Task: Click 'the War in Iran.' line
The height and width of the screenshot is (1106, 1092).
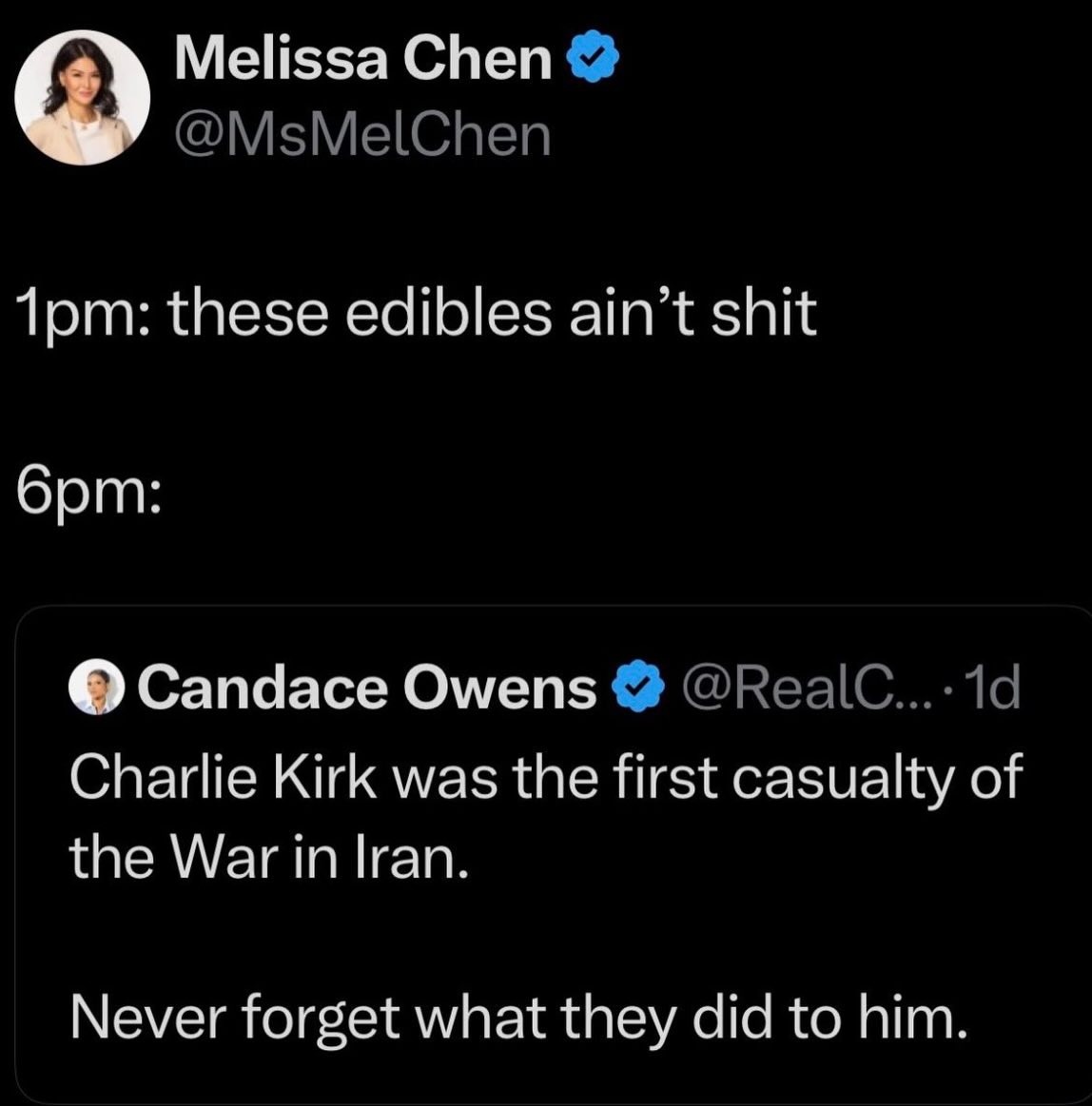Action: tap(268, 859)
